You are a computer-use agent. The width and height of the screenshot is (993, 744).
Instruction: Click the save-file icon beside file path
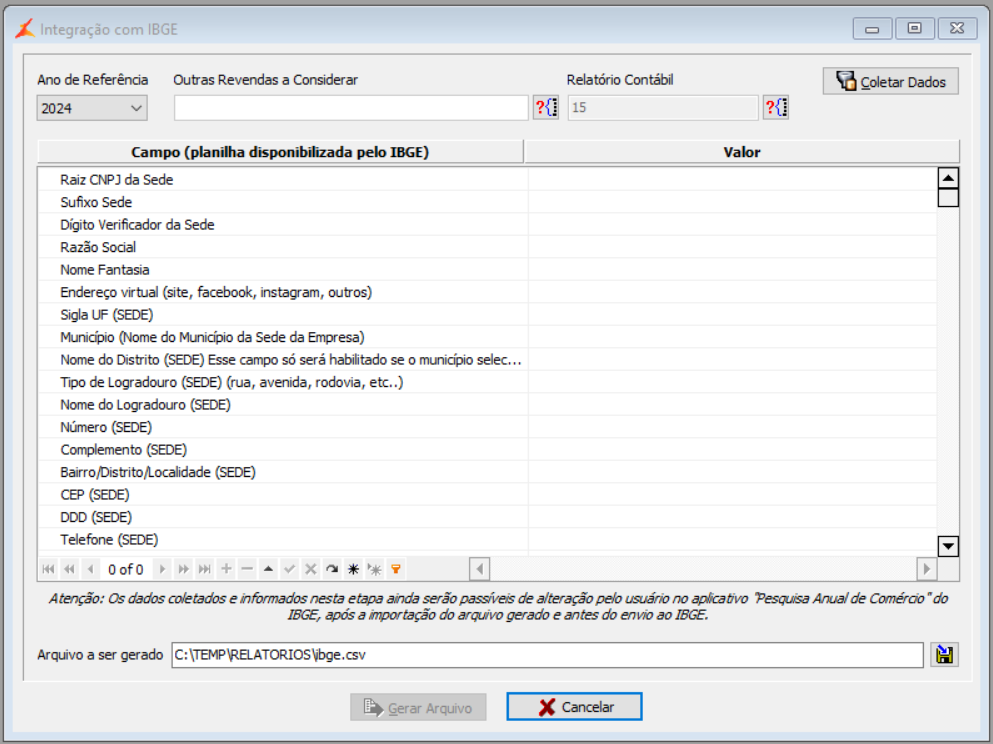click(945, 655)
